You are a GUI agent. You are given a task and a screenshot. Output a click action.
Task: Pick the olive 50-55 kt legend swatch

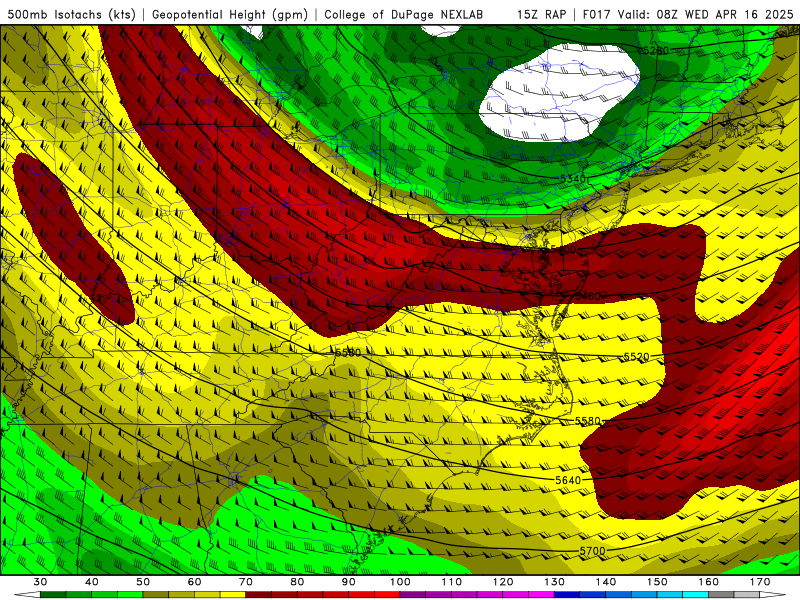[156, 595]
